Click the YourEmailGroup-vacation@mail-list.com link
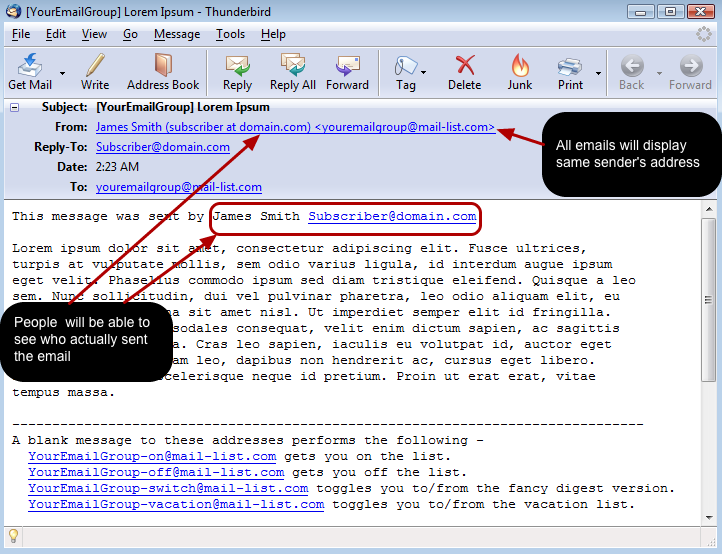This screenshot has width=722, height=554. click(176, 504)
